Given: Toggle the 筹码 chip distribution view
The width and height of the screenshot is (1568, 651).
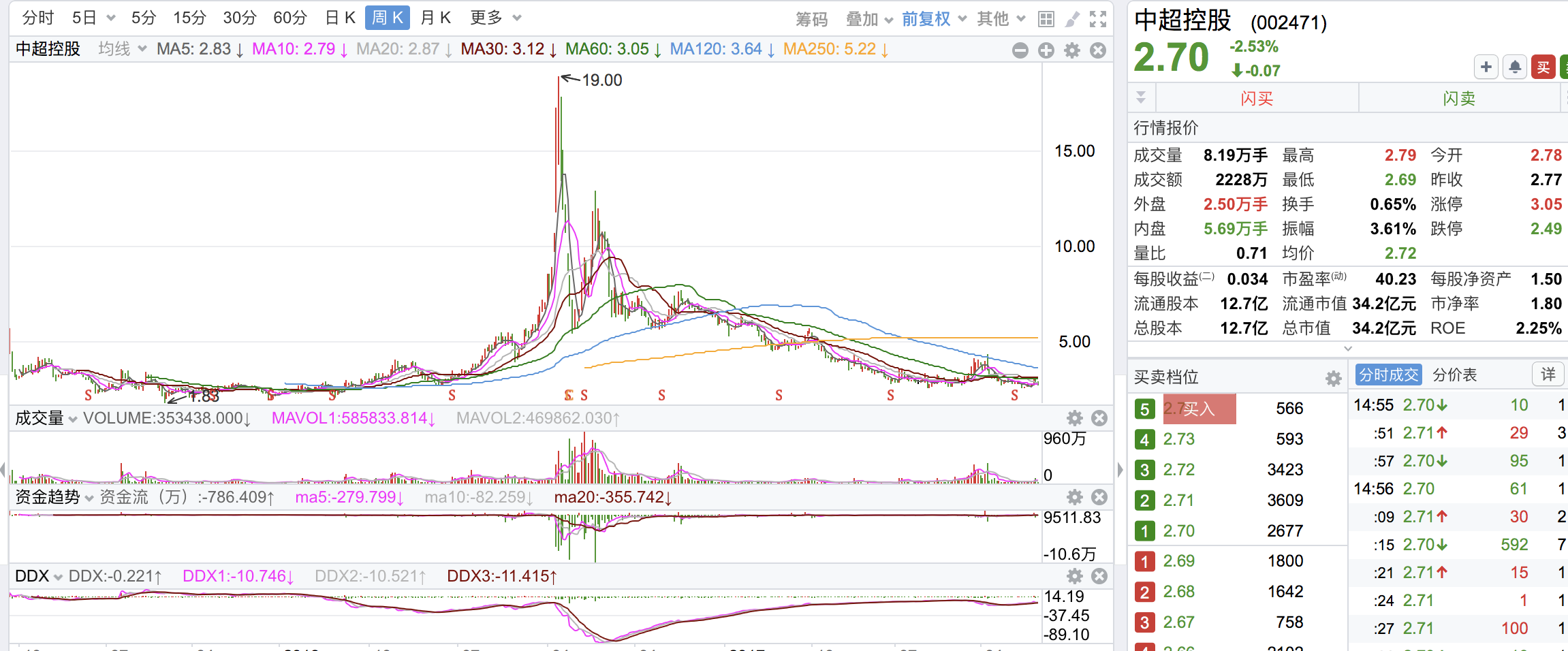Looking at the screenshot, I should point(811,19).
